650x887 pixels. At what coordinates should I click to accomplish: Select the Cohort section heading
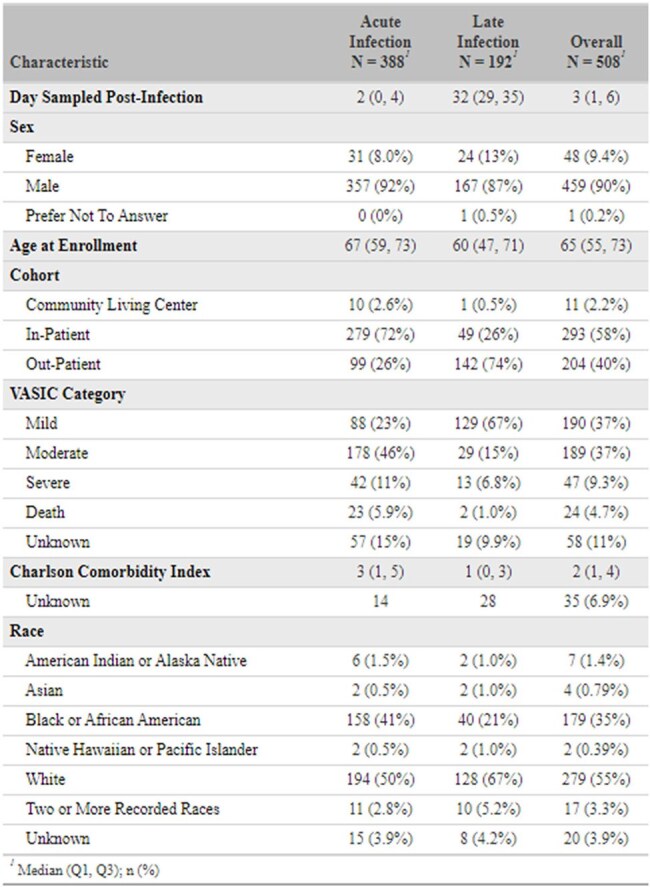[35, 275]
